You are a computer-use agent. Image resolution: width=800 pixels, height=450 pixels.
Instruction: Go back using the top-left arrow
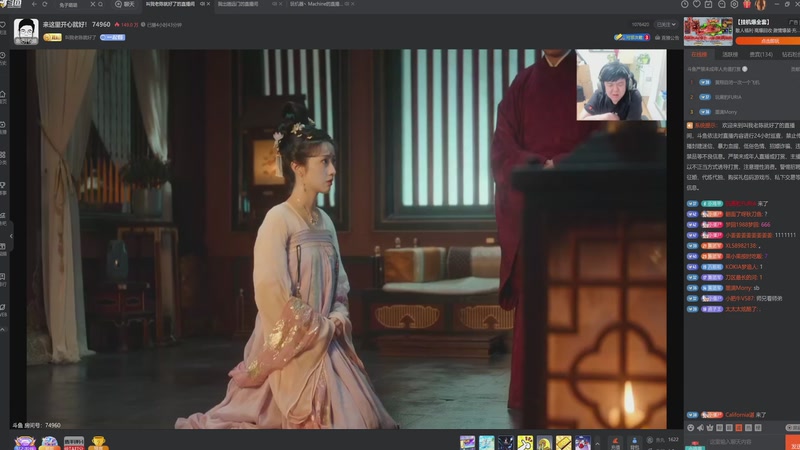(34, 4)
